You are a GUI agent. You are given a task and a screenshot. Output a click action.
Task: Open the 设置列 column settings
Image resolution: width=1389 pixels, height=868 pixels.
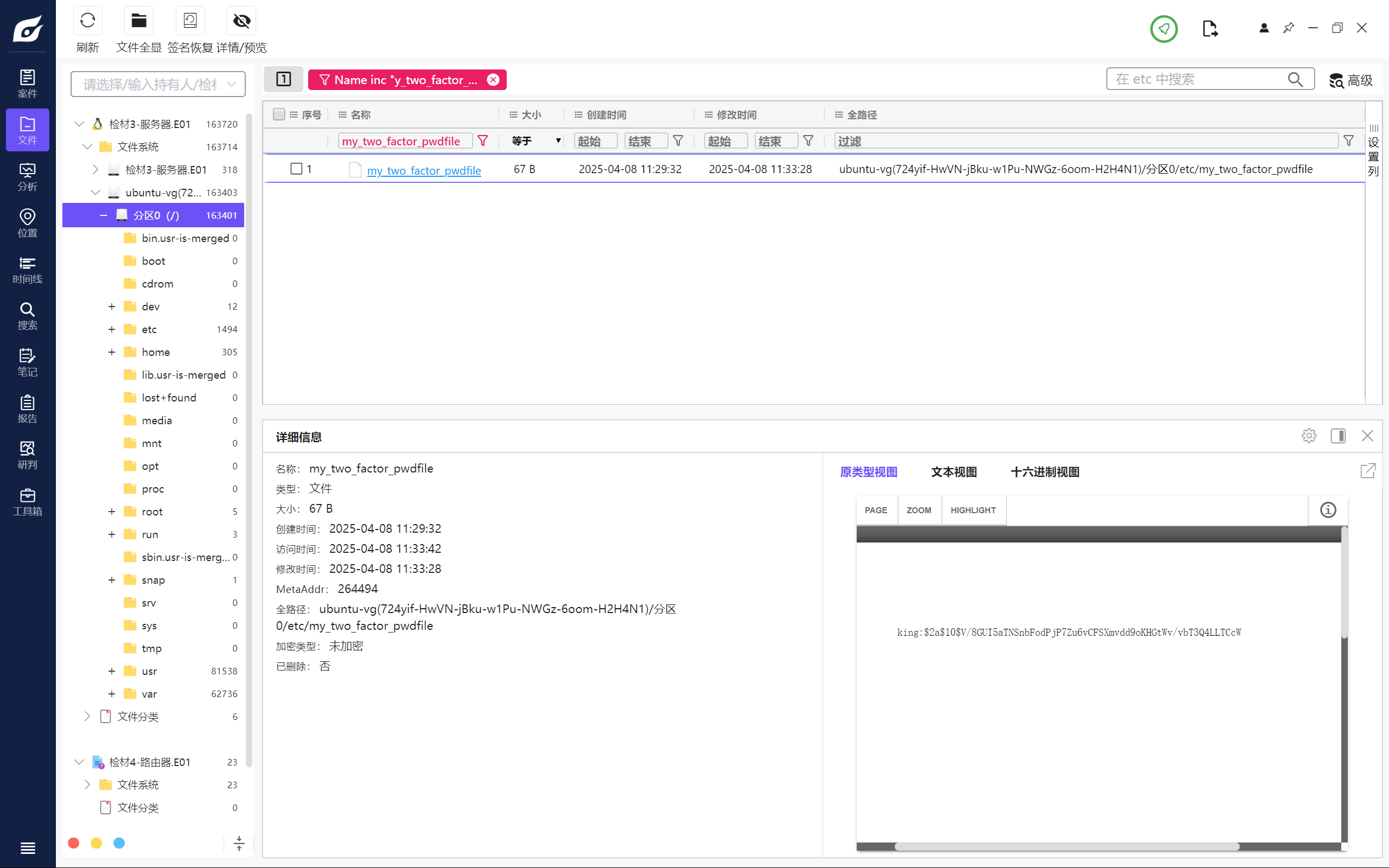tap(1373, 151)
